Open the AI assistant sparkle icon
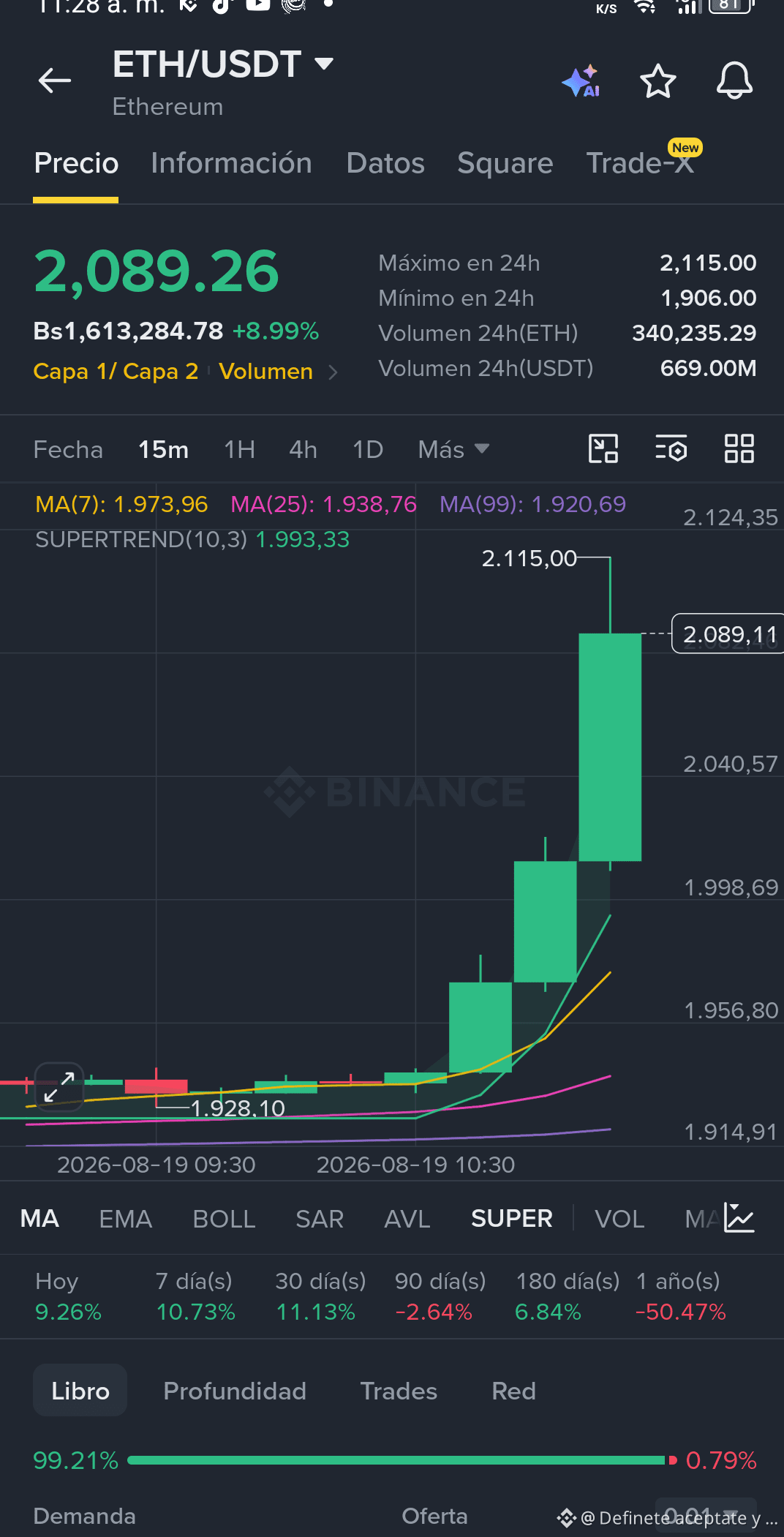 click(x=581, y=81)
